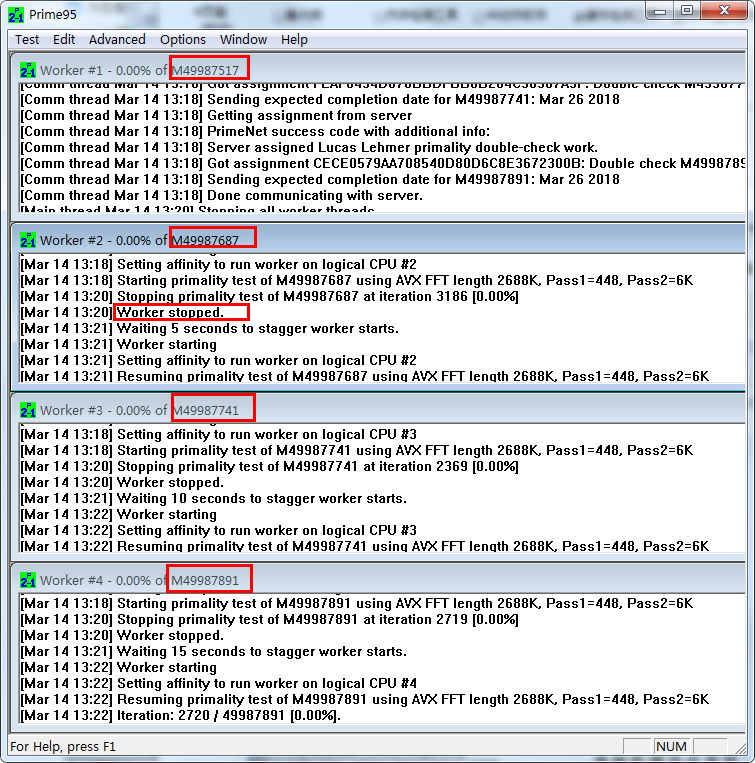The image size is (755, 763).
Task: Activate the Worker #1 title bar
Action: [378, 71]
